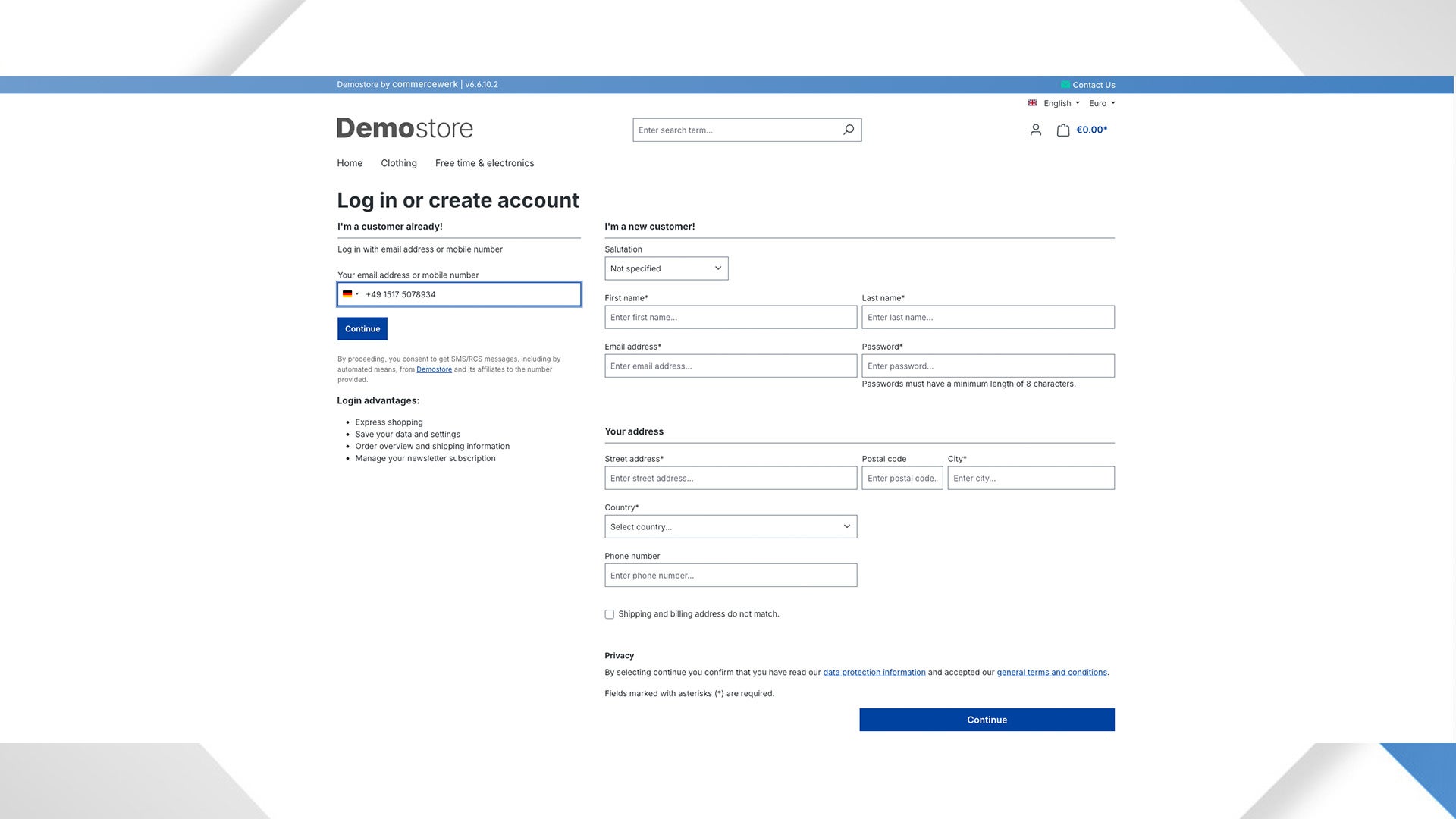The image size is (1456, 819).
Task: Click the Contact Us envelope icon
Action: click(1065, 85)
